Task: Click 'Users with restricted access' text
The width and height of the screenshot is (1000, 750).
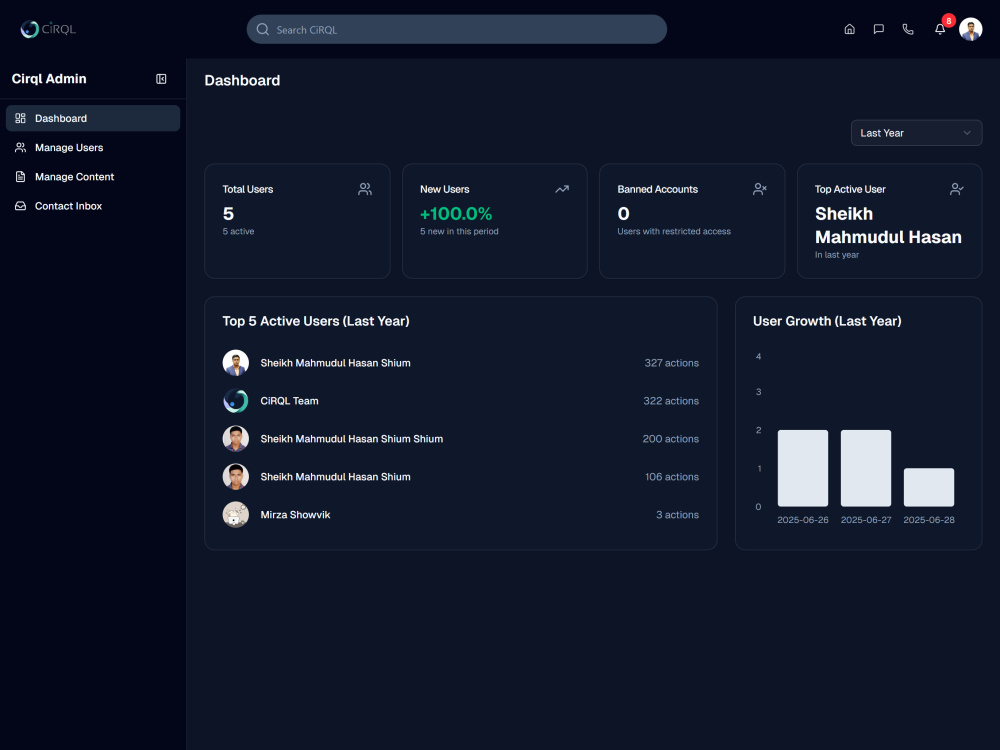Action: point(674,232)
